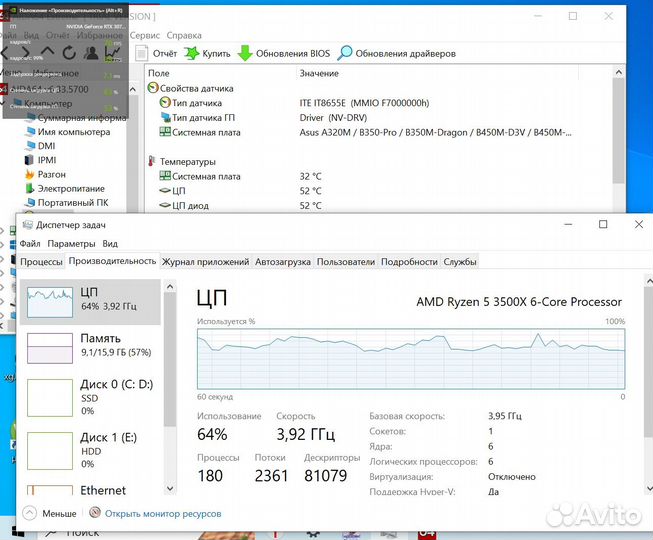Viewport: 653px width, 540px height.
Task: Click the AIDA64 back navigation arrow
Action: pyautogui.click(x=5, y=52)
